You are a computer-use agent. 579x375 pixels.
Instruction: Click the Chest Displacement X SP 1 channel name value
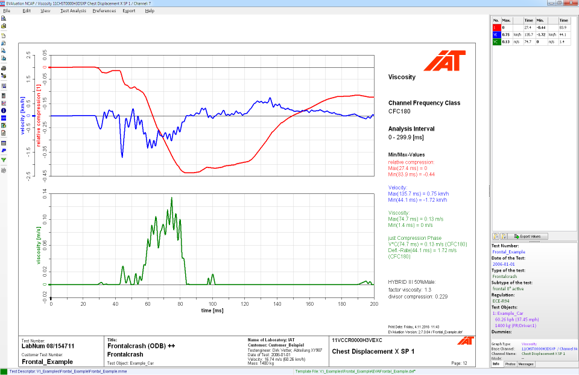(x=543, y=354)
